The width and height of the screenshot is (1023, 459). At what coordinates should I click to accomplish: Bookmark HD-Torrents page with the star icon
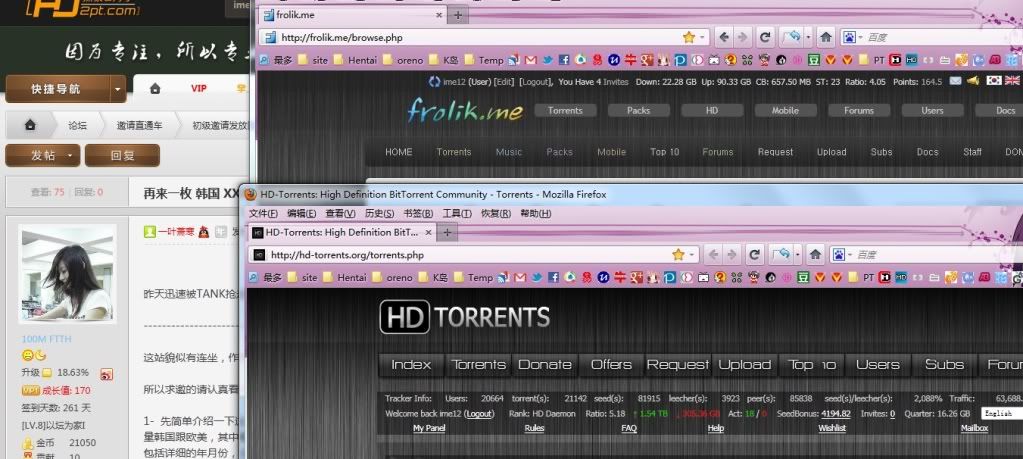point(678,254)
